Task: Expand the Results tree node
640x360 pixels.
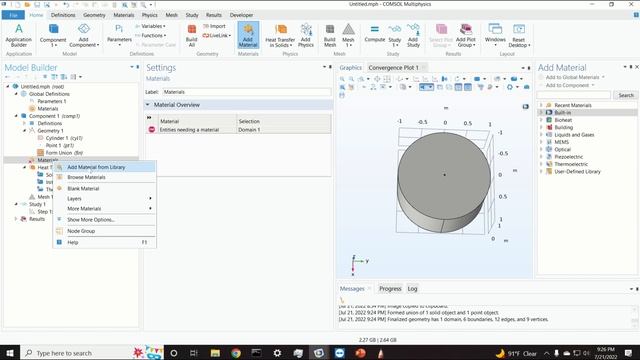Action: (x=16, y=219)
